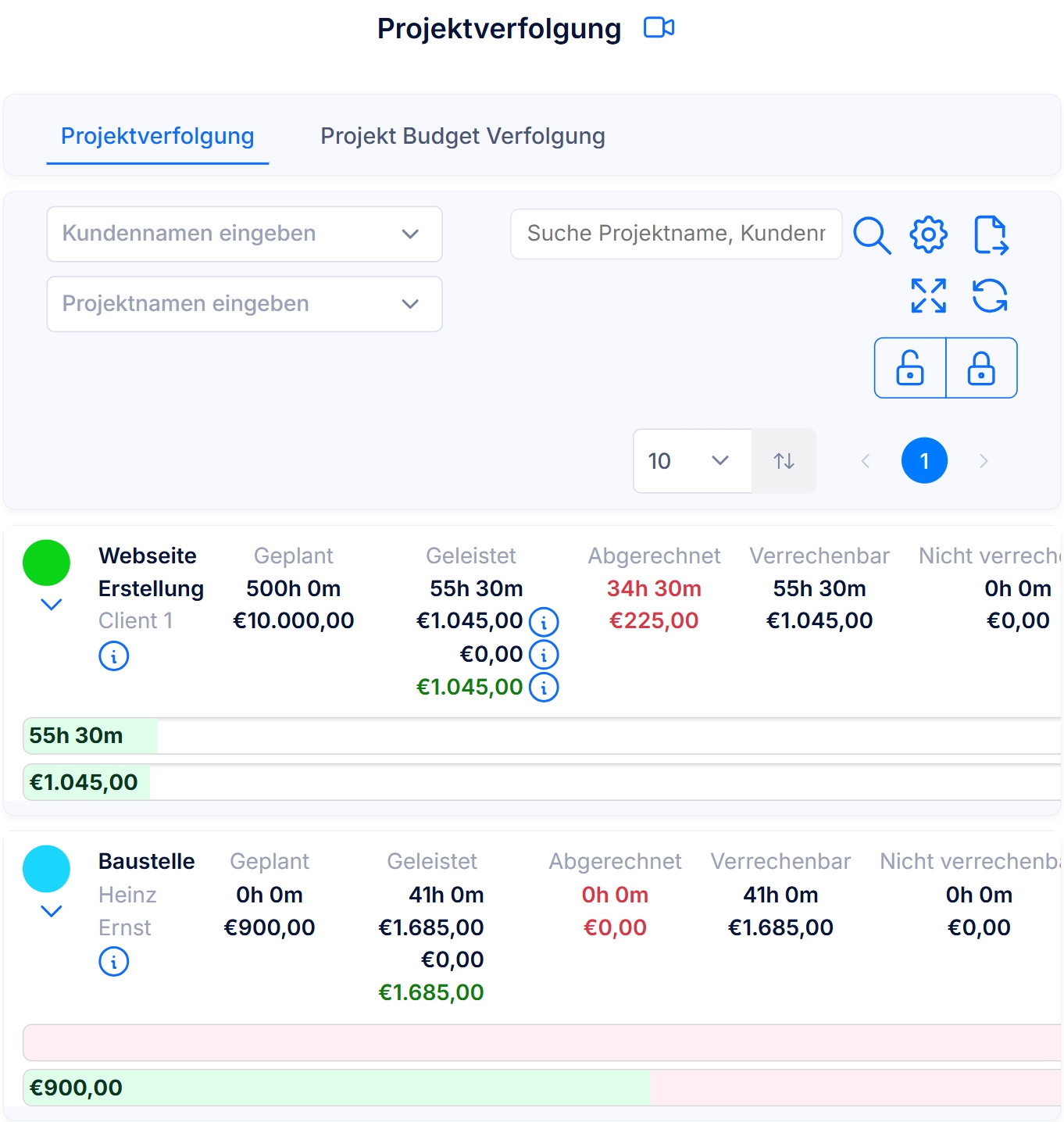Open the Kundennamen eingeben dropdown
Screen dimensions: 1064x1122
tap(245, 234)
